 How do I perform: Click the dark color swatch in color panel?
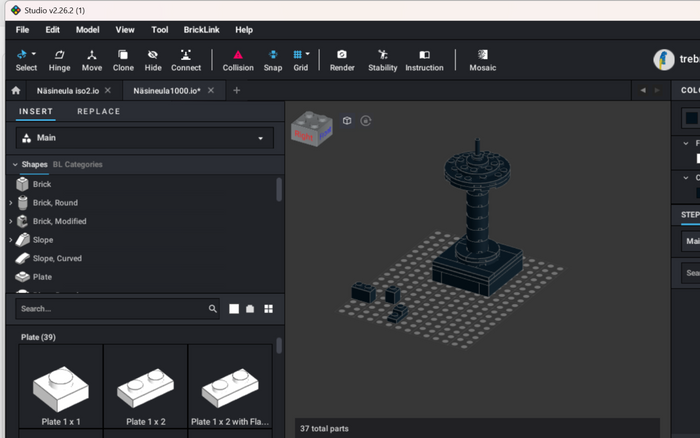pos(692,118)
